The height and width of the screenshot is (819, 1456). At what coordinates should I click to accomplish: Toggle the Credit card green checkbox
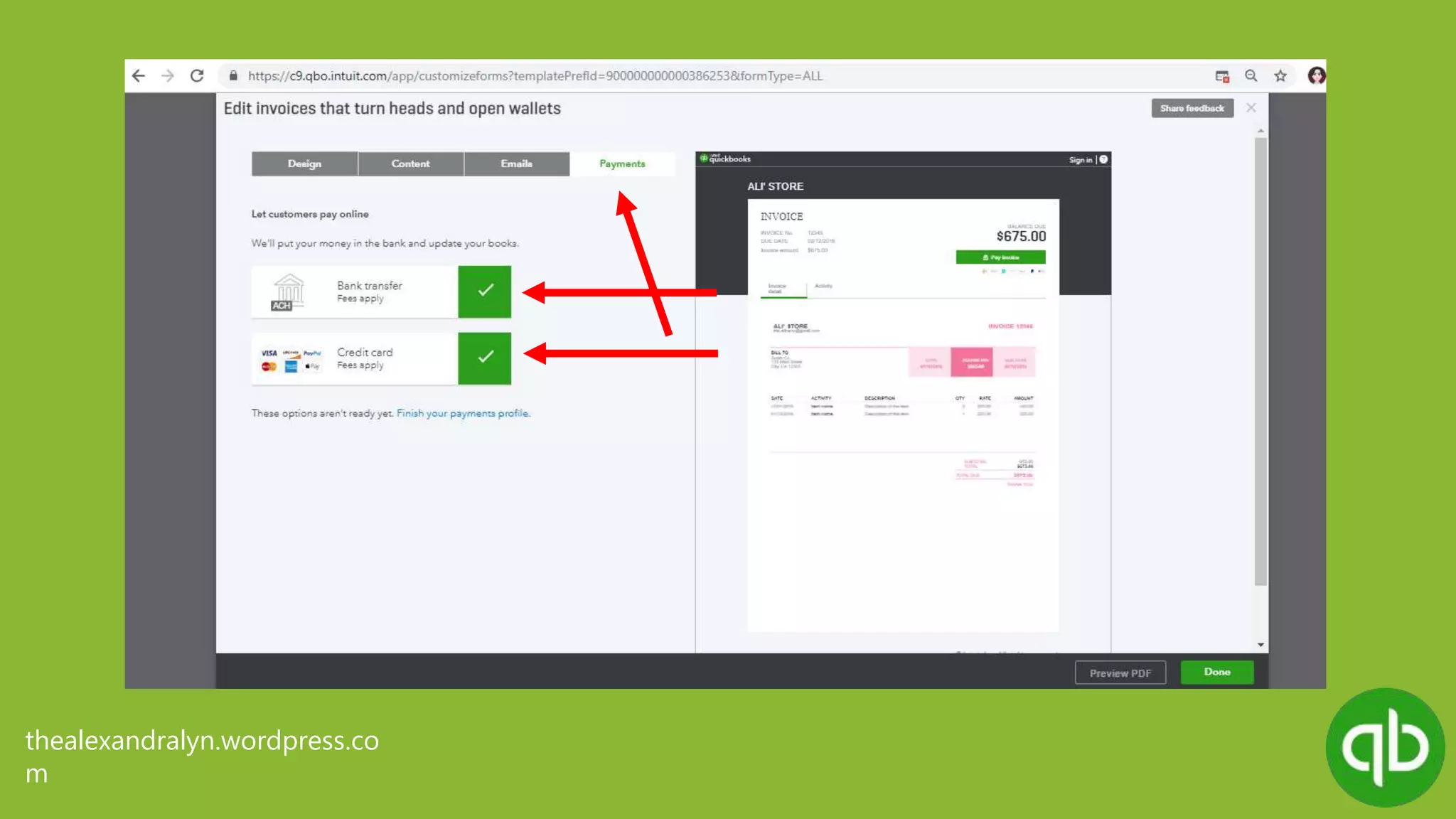pos(485,358)
